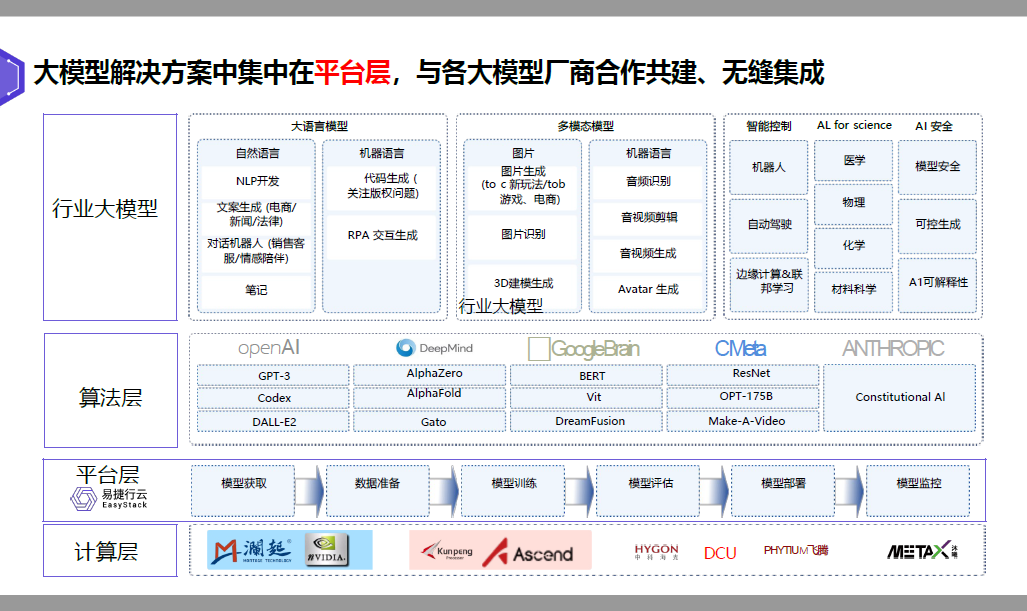Click the Make-A-Video box
The height and width of the screenshot is (611, 1027).
(x=743, y=421)
